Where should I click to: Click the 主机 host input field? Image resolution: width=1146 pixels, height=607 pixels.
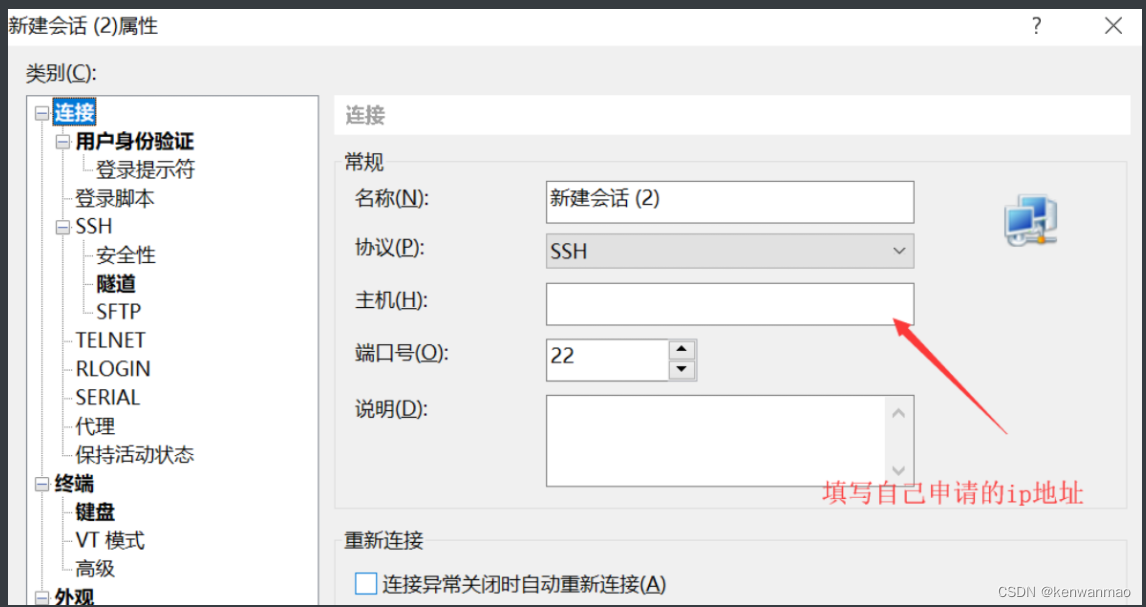pos(729,304)
